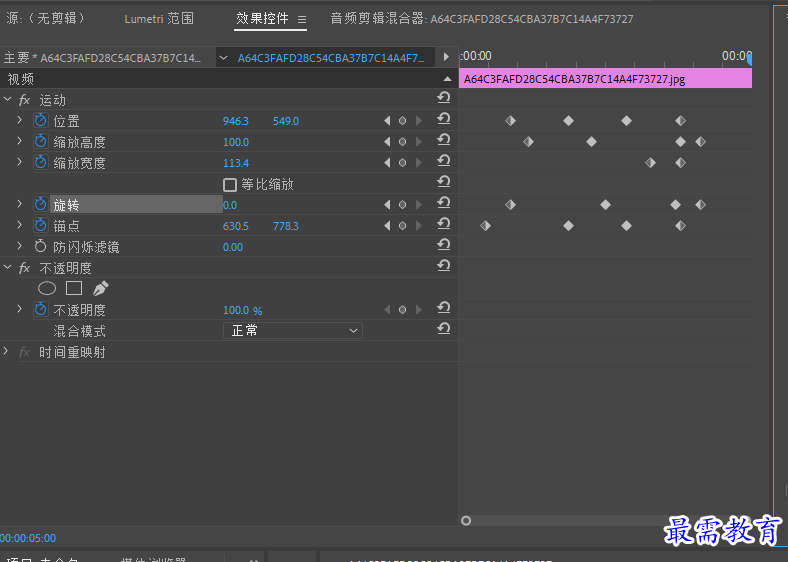The width and height of the screenshot is (788, 562).
Task: Expand the 时间重映射 effect
Action: pos(6,351)
